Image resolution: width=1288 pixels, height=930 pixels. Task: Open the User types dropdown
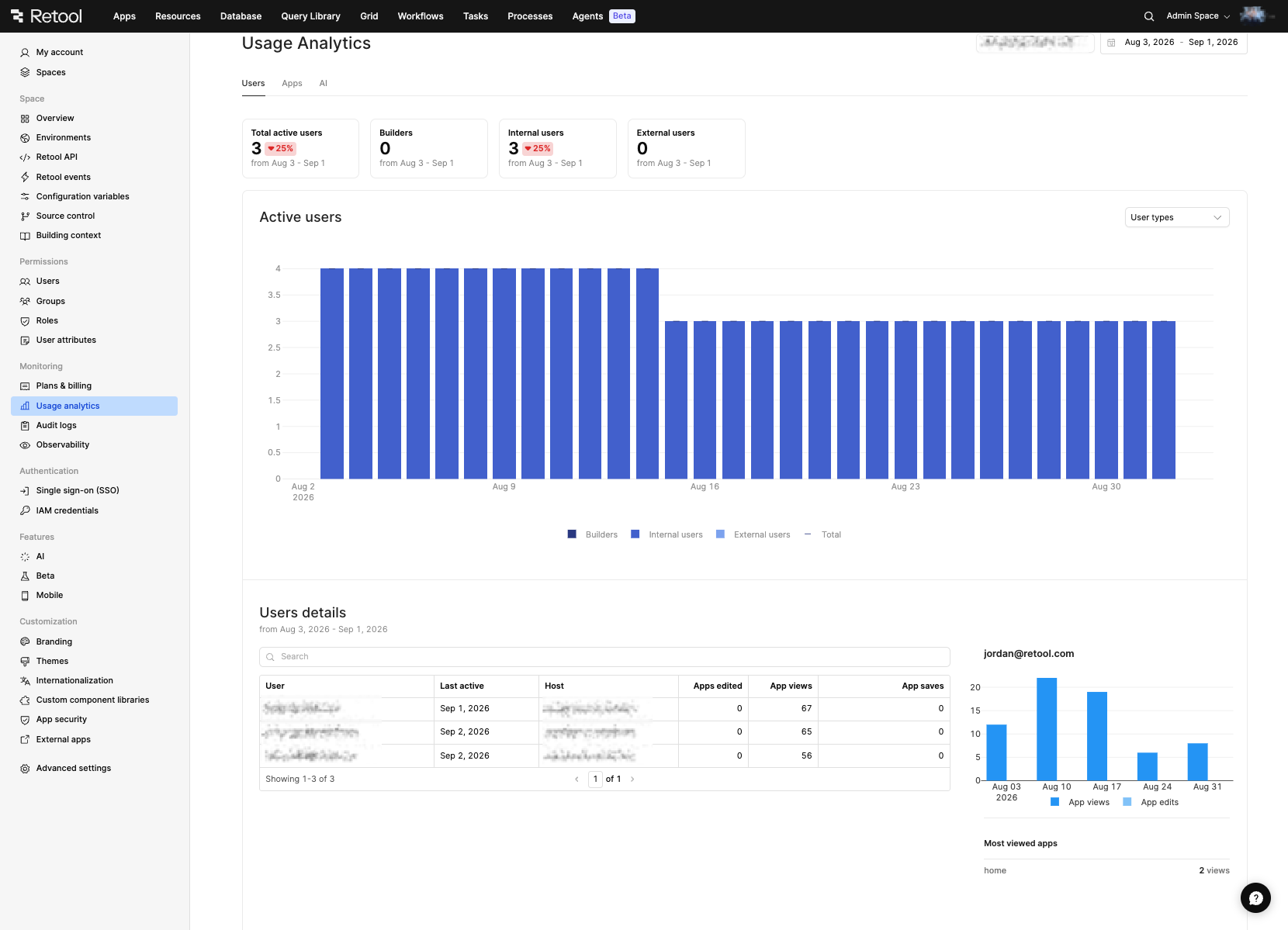point(1177,218)
